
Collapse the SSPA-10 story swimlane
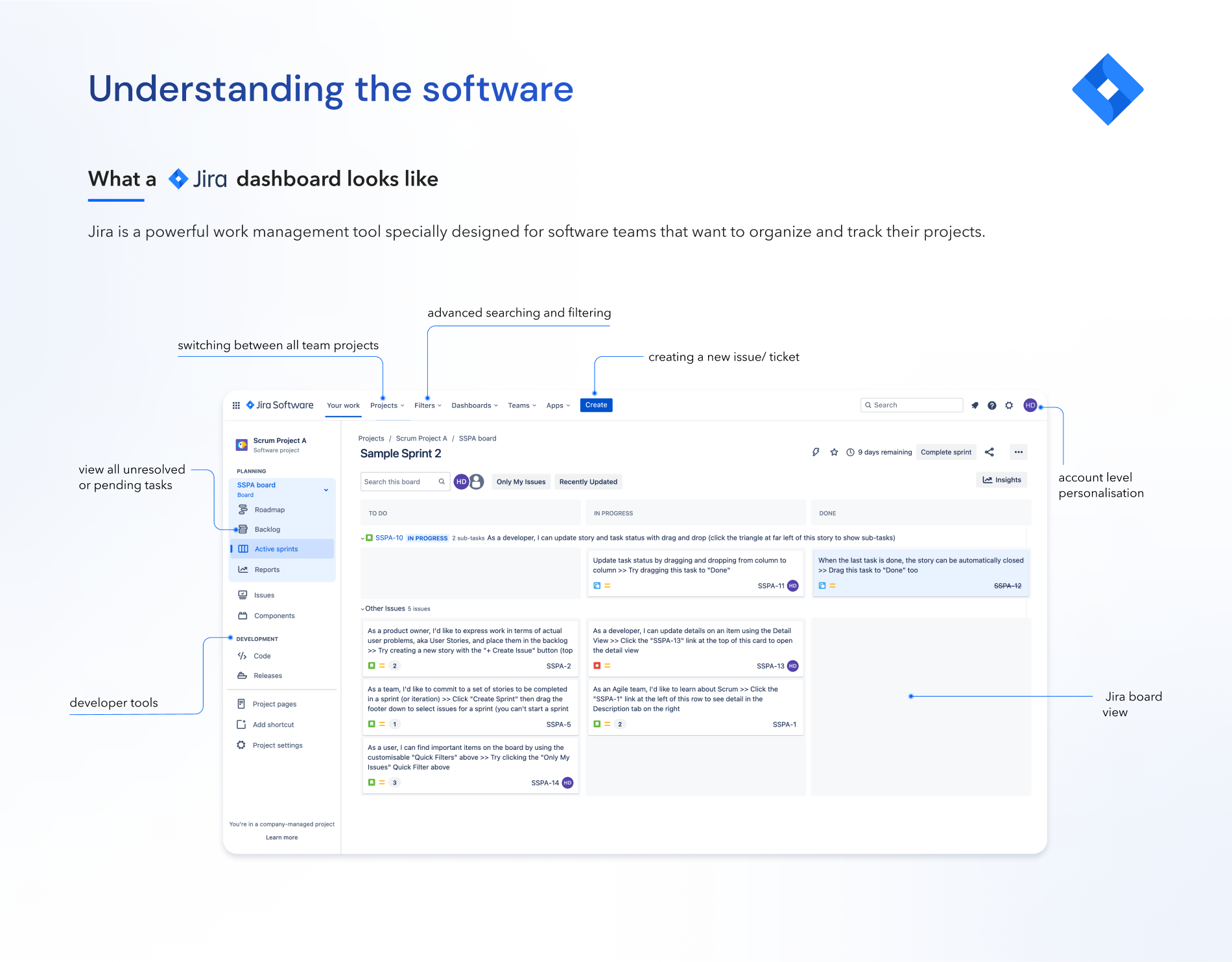[x=362, y=538]
